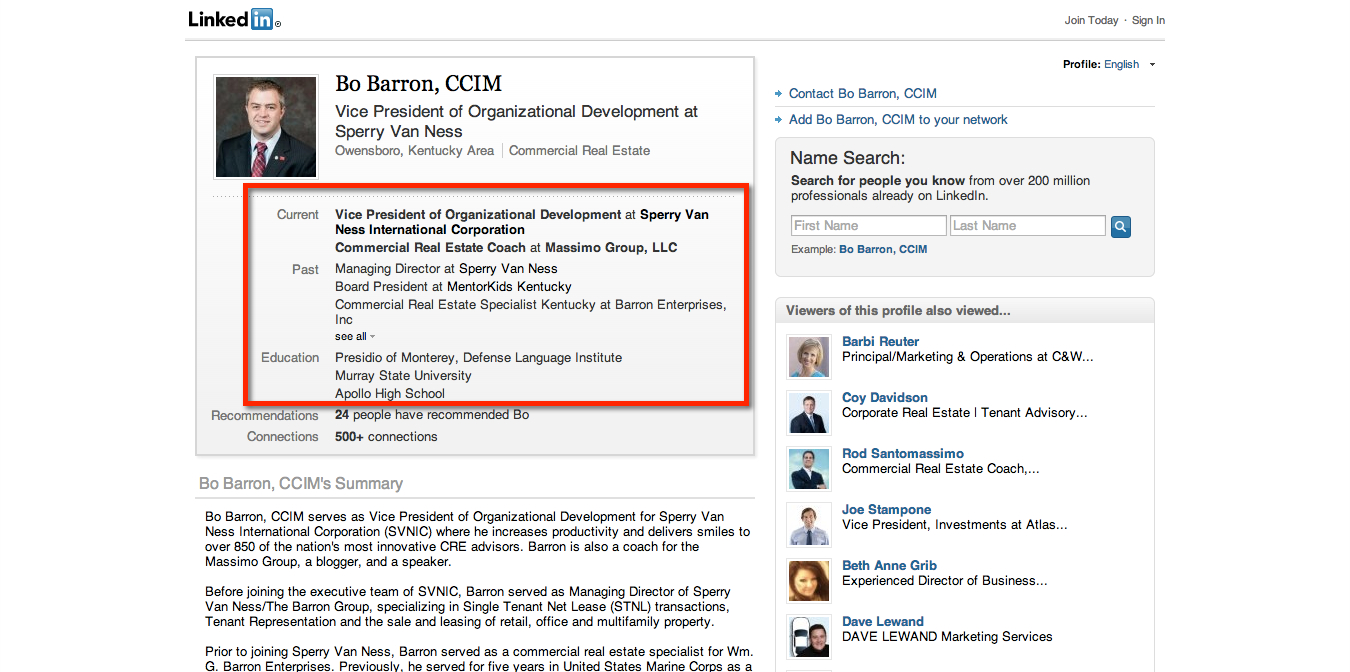Viewport: 1350px width, 672px height.
Task: Open Barbi Reuter's profile name link
Action: [x=880, y=342]
